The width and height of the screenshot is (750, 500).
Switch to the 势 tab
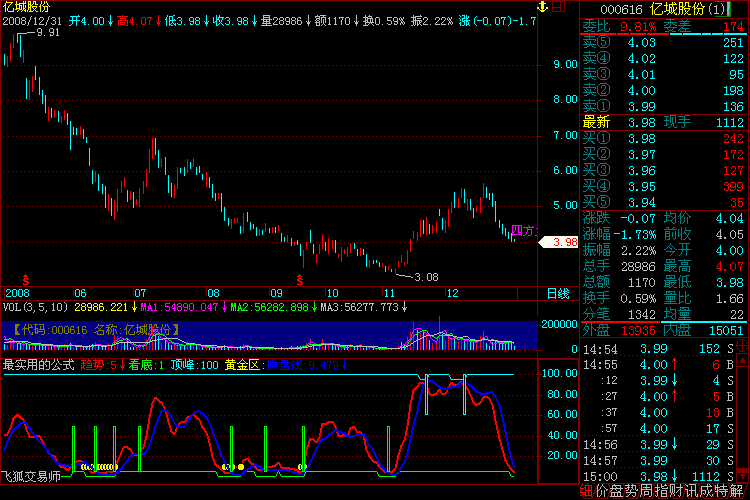pos(631,491)
